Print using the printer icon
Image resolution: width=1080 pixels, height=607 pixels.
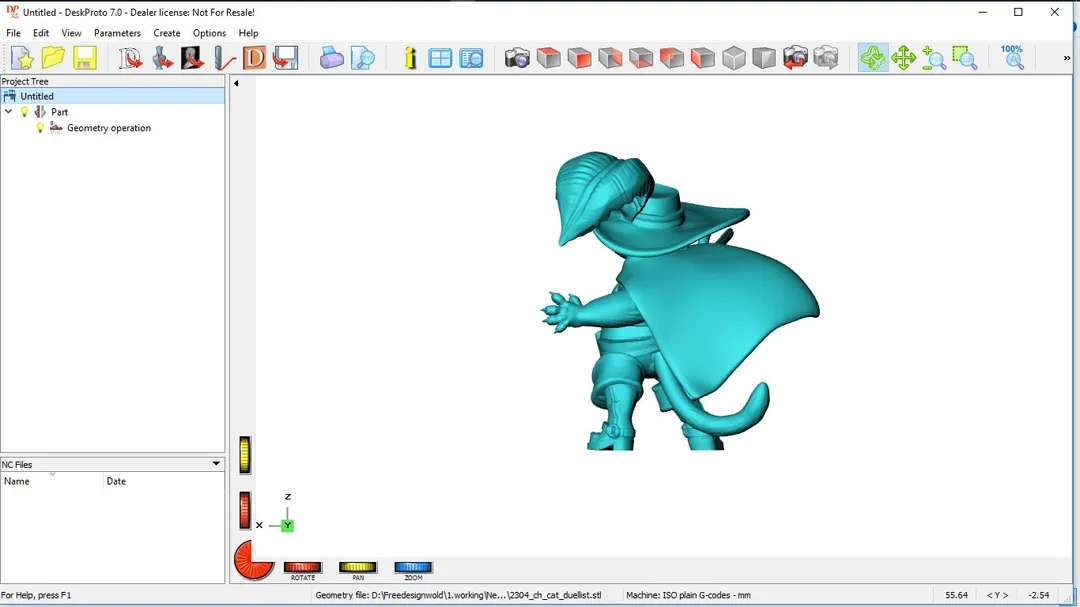[x=331, y=58]
